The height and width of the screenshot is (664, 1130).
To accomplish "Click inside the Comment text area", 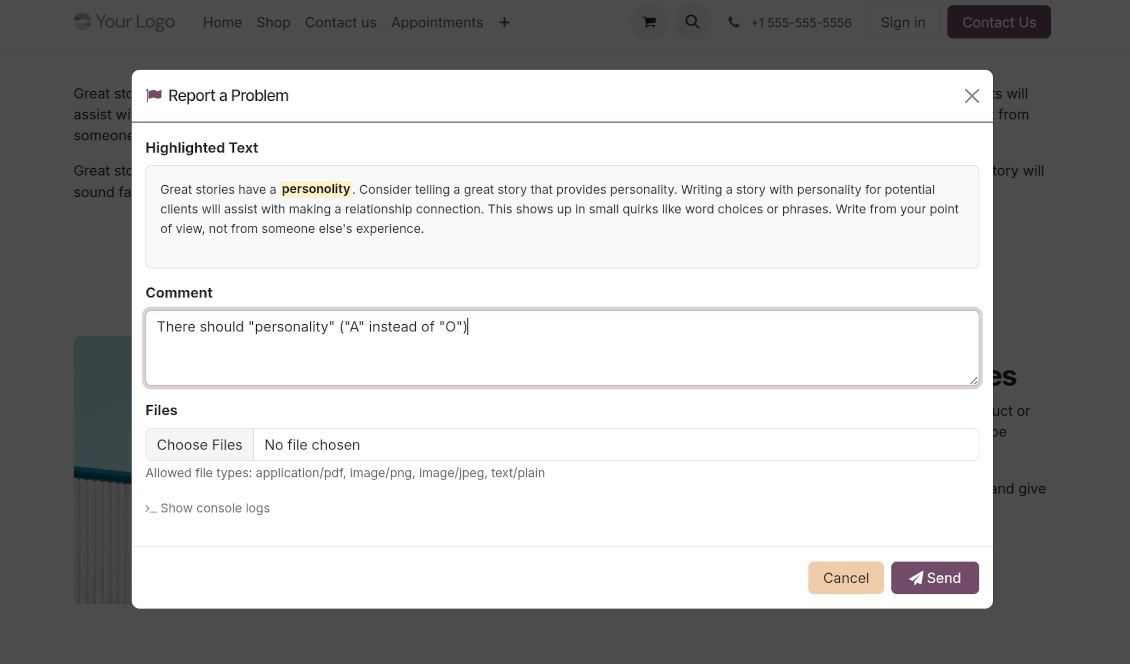I will point(562,346).
